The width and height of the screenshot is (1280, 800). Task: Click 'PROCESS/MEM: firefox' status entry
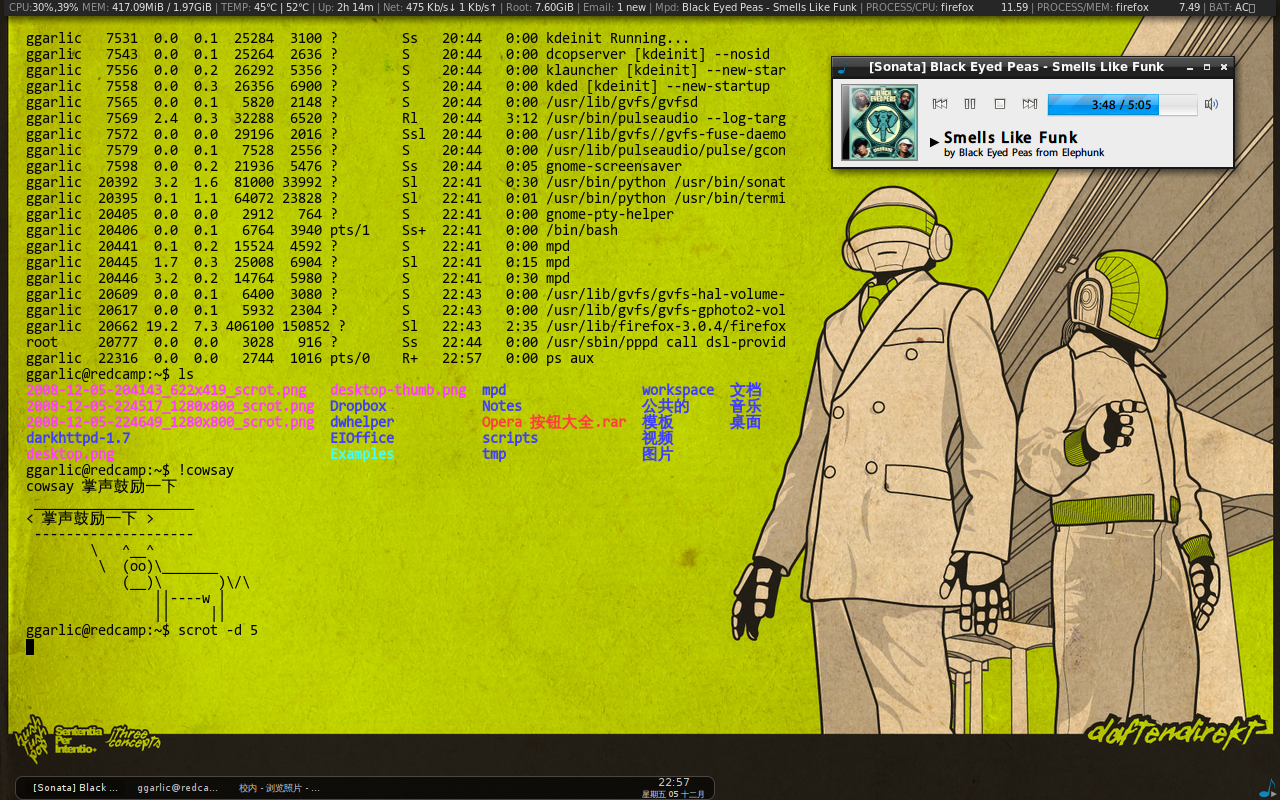(x=1093, y=7)
